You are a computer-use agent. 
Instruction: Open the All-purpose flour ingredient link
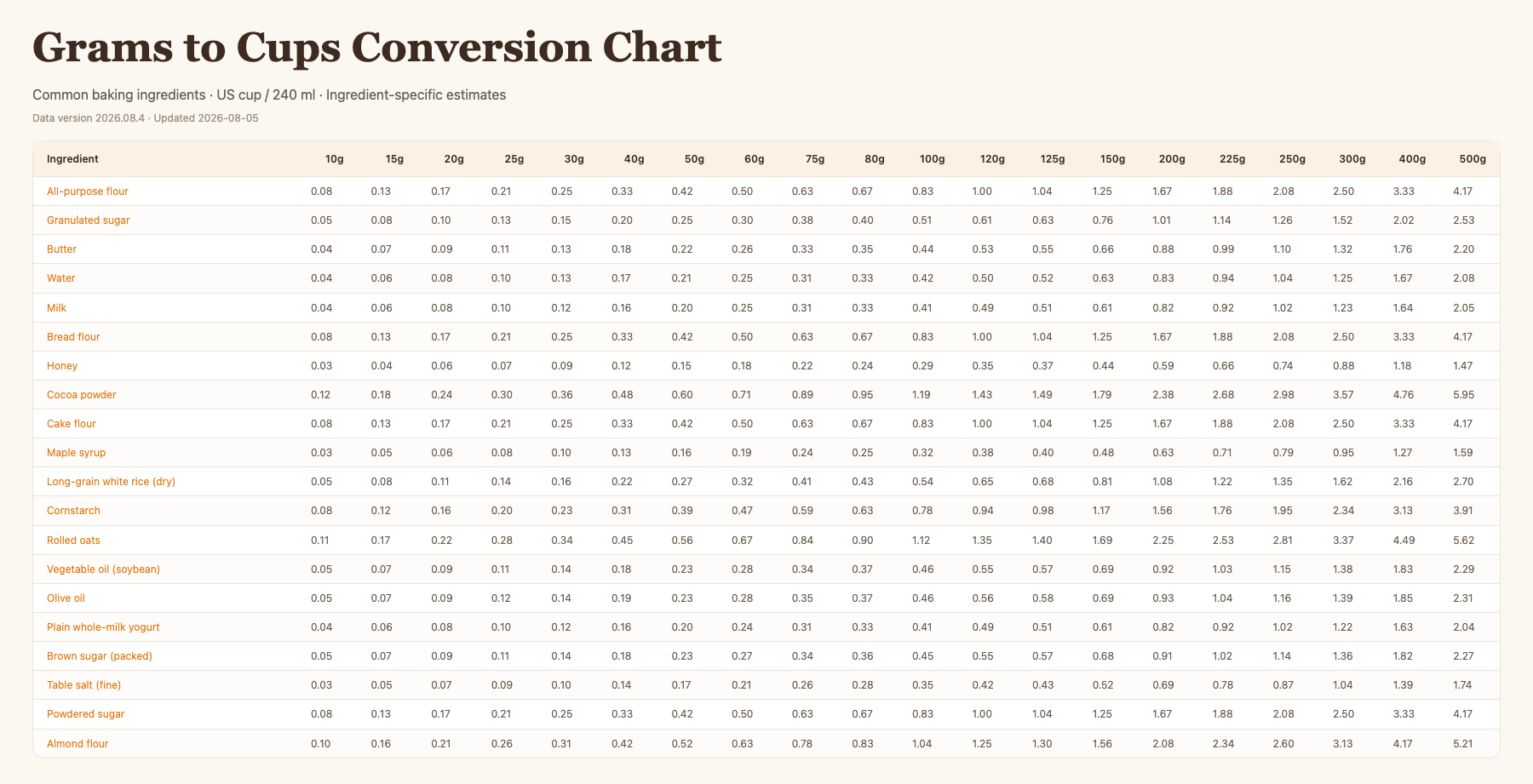[x=88, y=192]
